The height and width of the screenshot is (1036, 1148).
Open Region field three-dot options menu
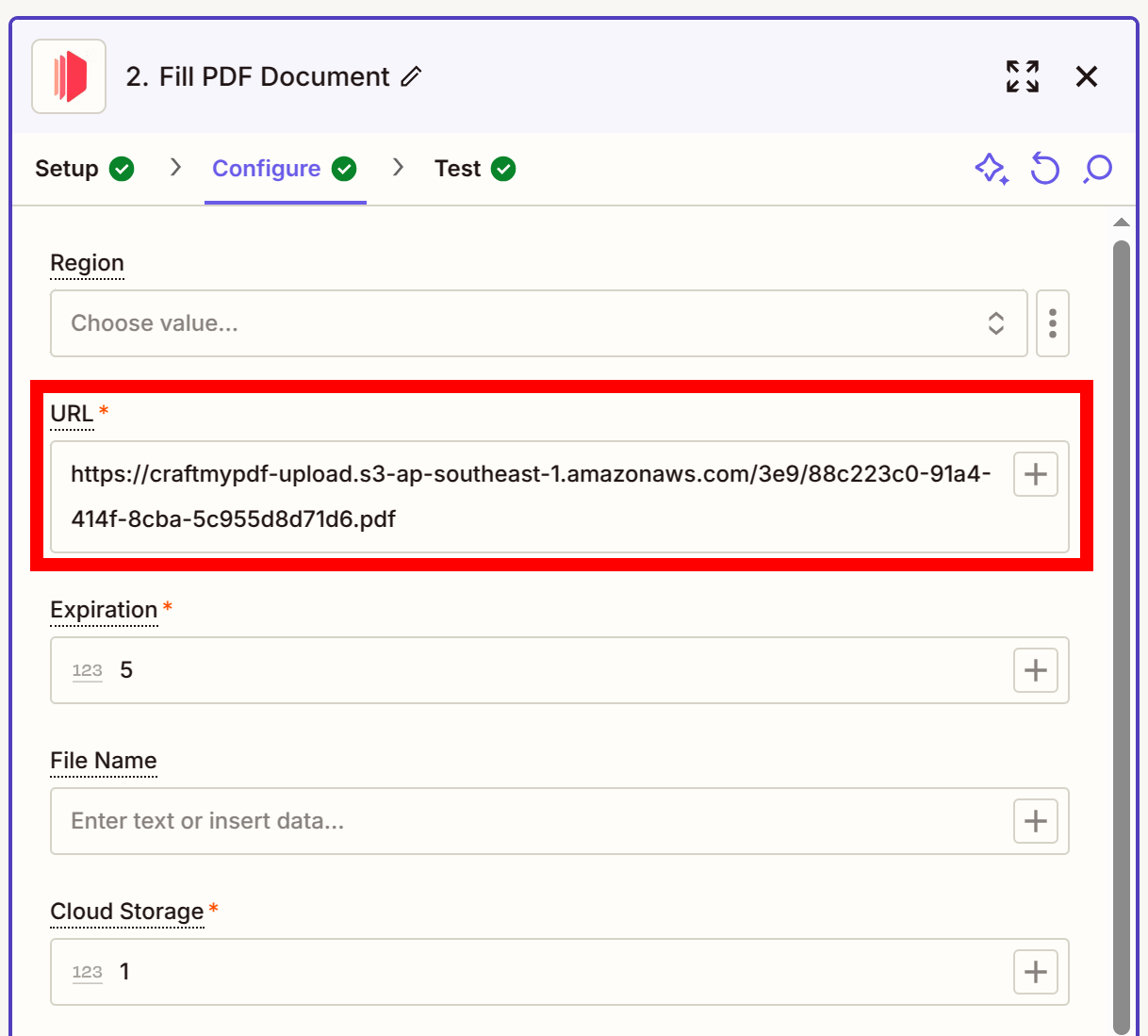coord(1052,323)
